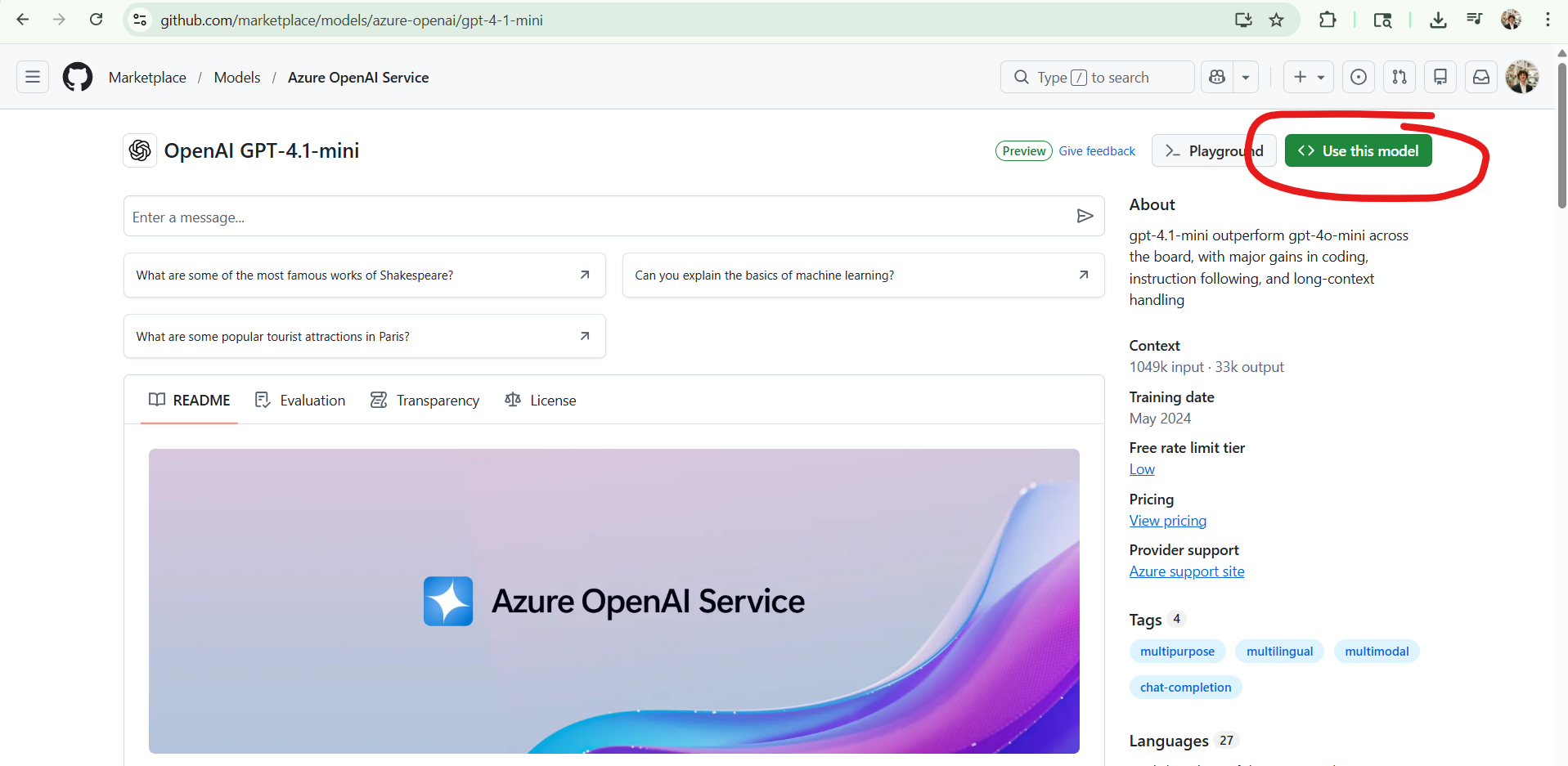Focus the GitHub search box
Viewport: 1568px width, 766px height.
point(1097,77)
